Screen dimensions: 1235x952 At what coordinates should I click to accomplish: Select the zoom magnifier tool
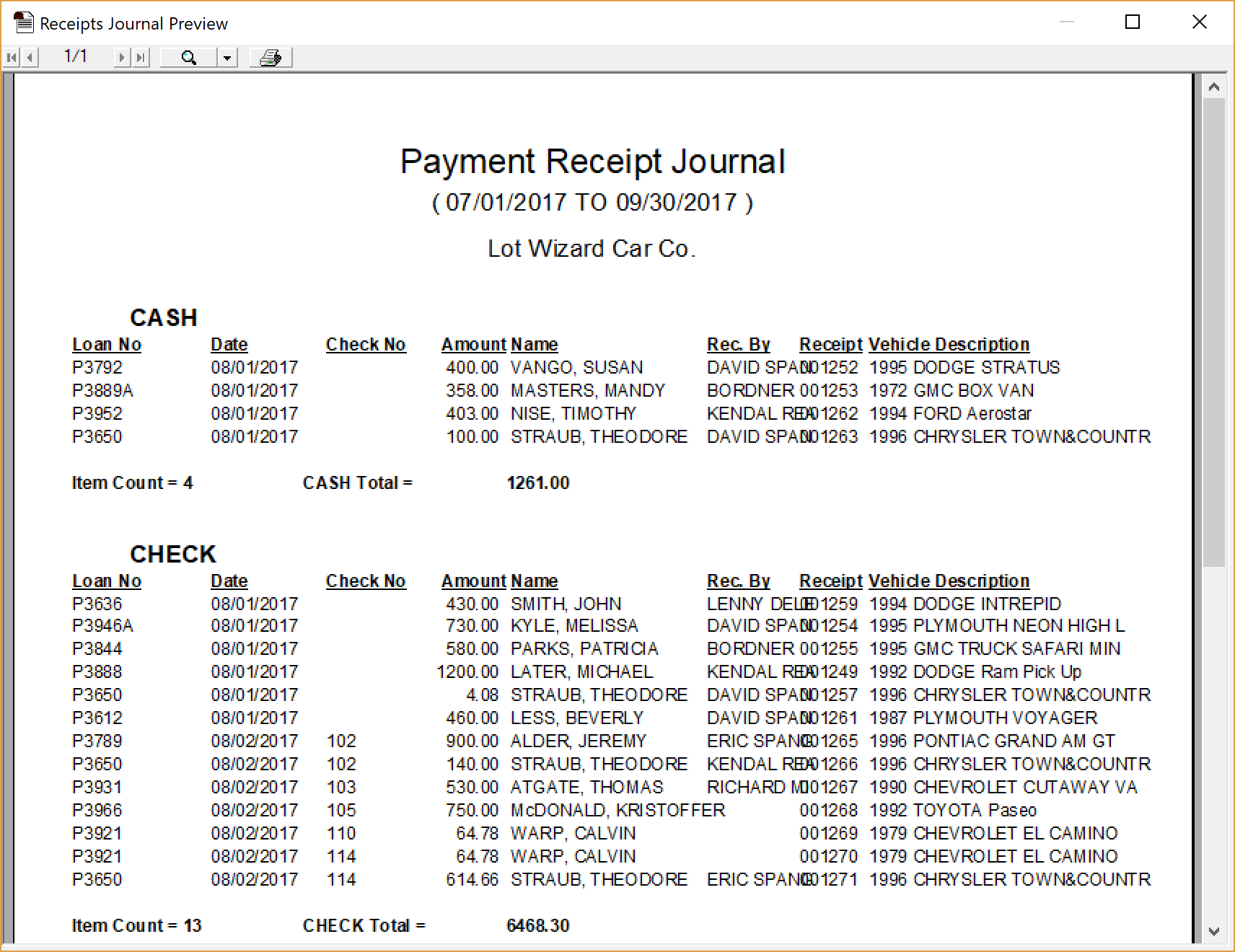click(x=188, y=57)
